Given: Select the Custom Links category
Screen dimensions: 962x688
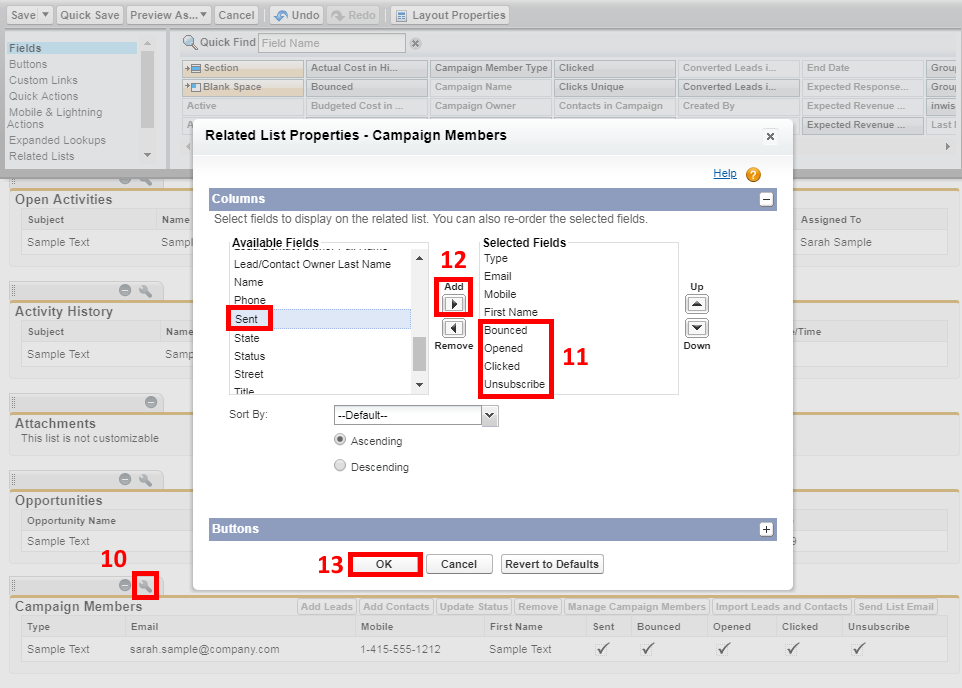Looking at the screenshot, I should point(43,80).
